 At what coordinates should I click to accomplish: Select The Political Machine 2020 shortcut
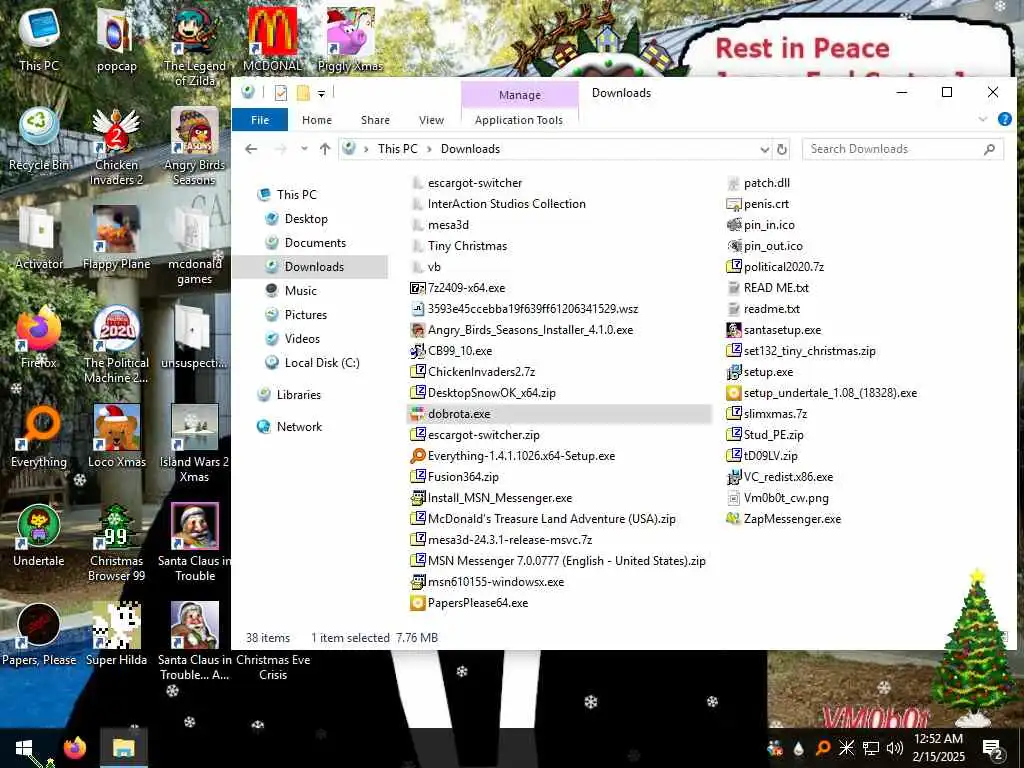pyautogui.click(x=116, y=345)
